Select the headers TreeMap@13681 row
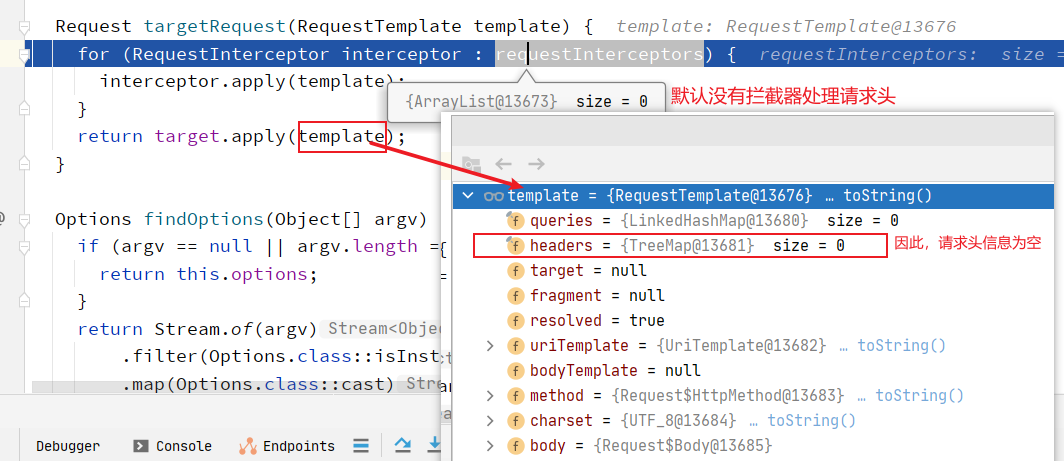 point(753,246)
